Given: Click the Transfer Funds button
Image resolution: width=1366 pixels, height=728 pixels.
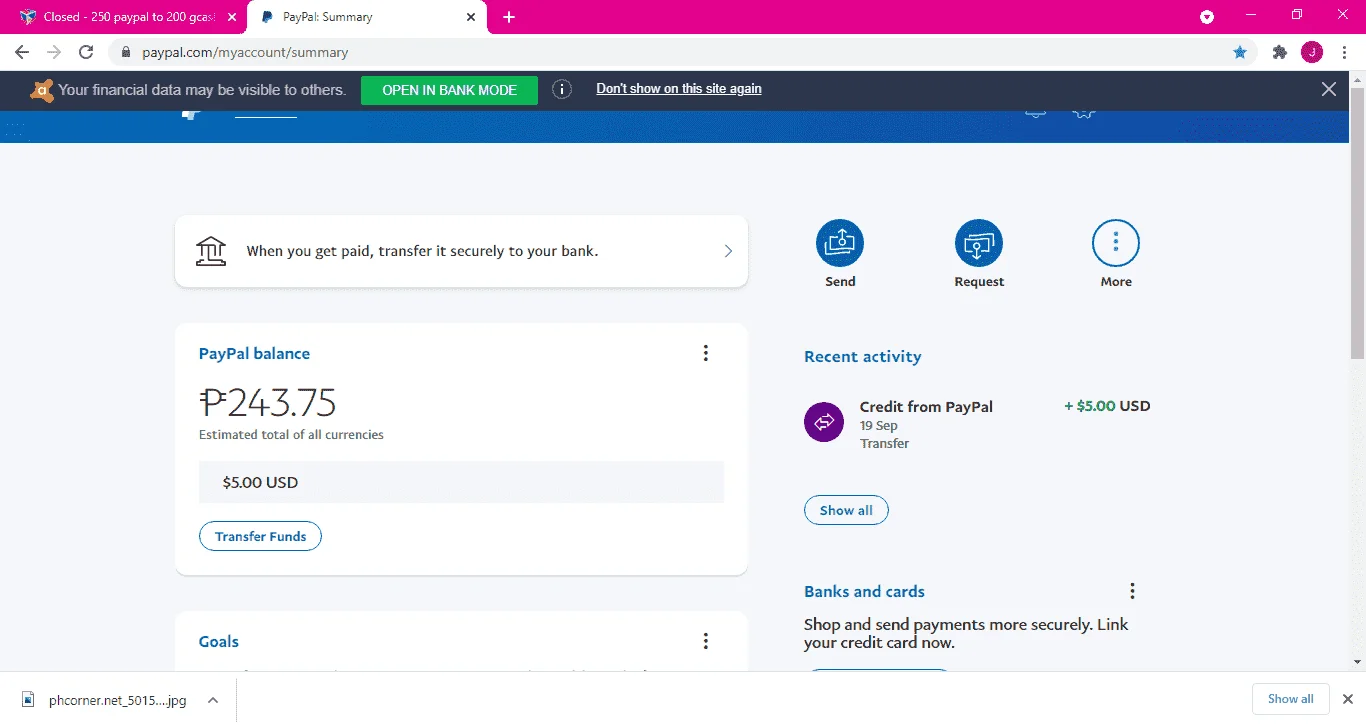Looking at the screenshot, I should [260, 536].
